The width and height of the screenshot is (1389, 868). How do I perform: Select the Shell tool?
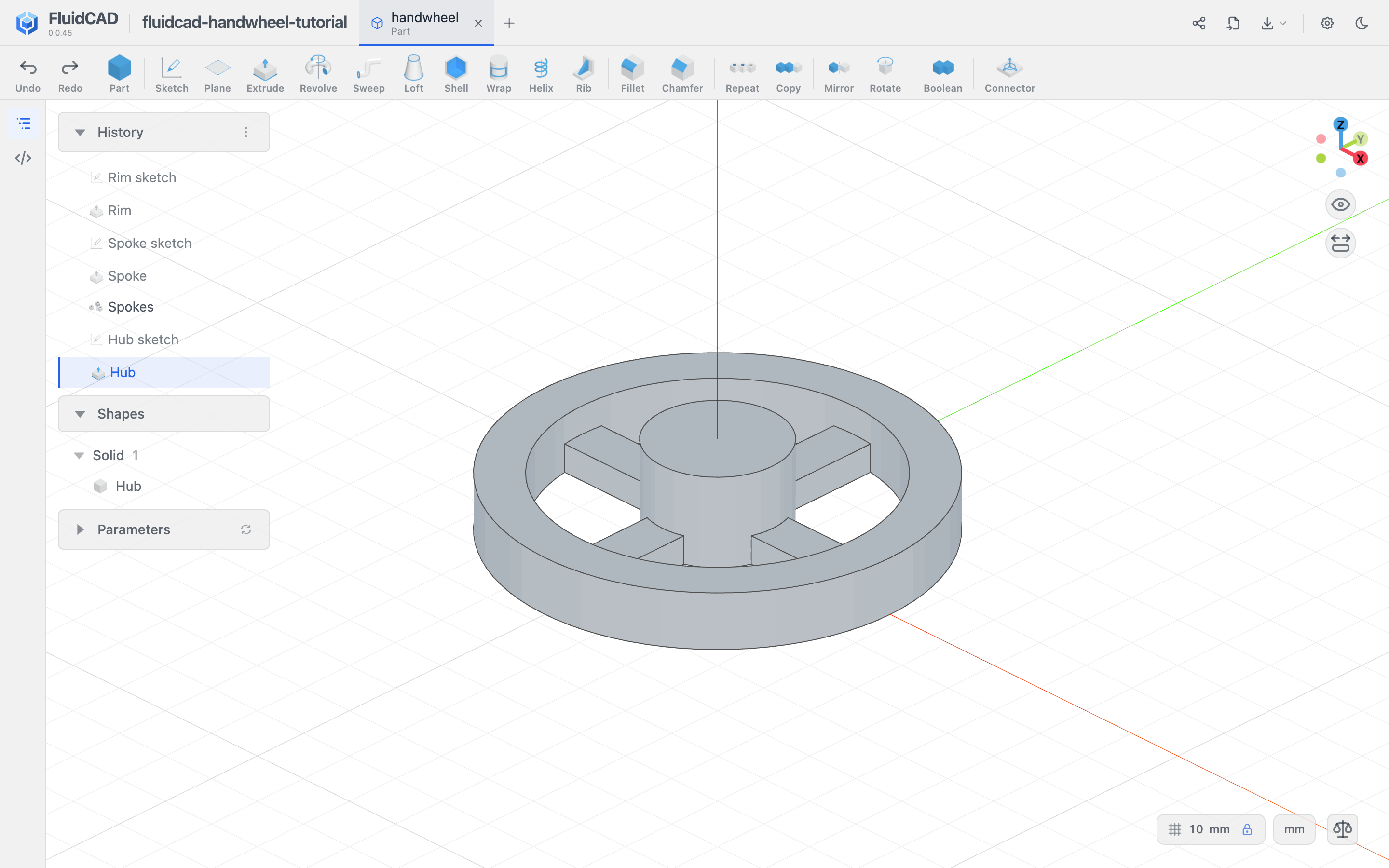(456, 74)
